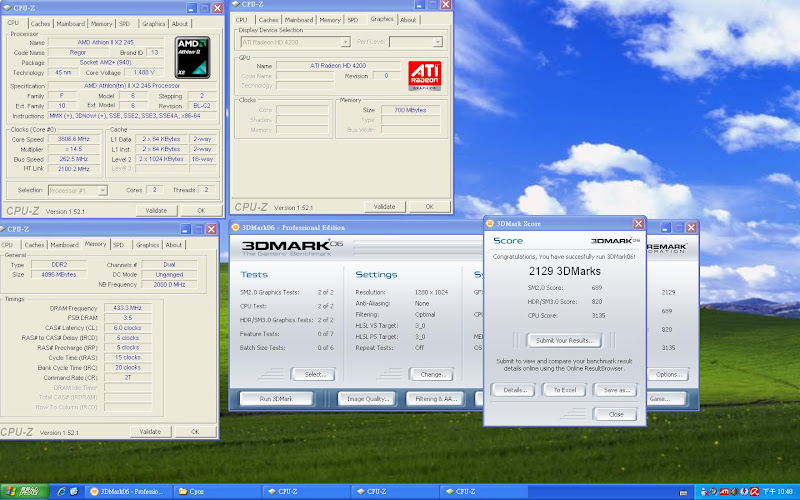
Task: Open the Processor #1 selection dropdown
Action: click(78, 190)
